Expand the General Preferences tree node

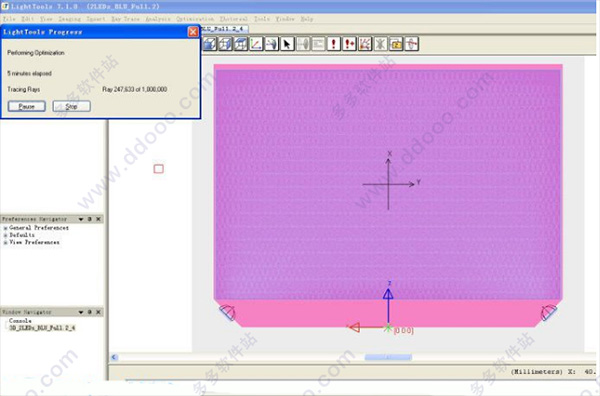coord(5,228)
